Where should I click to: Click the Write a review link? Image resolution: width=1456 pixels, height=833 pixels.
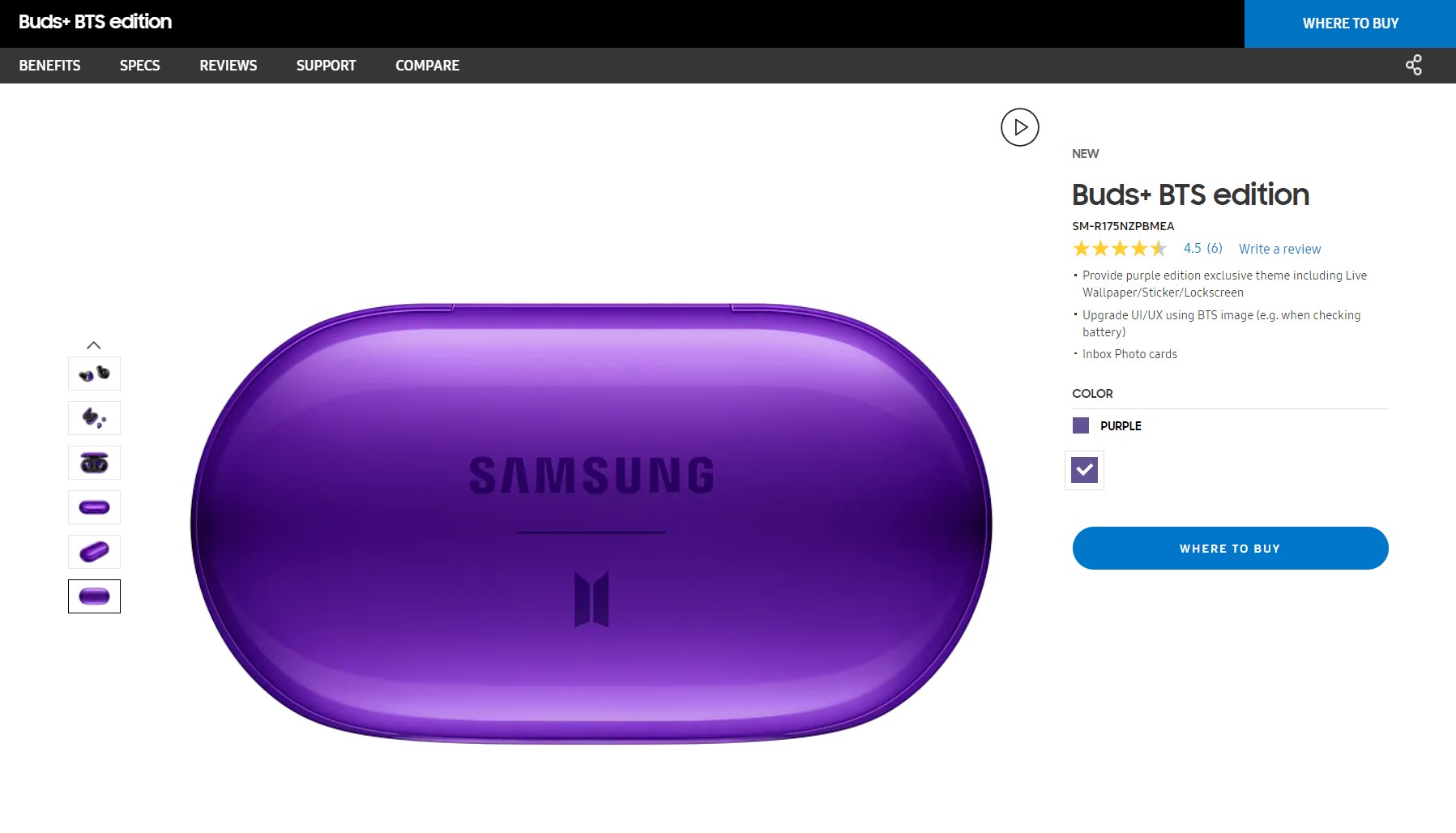coord(1279,249)
